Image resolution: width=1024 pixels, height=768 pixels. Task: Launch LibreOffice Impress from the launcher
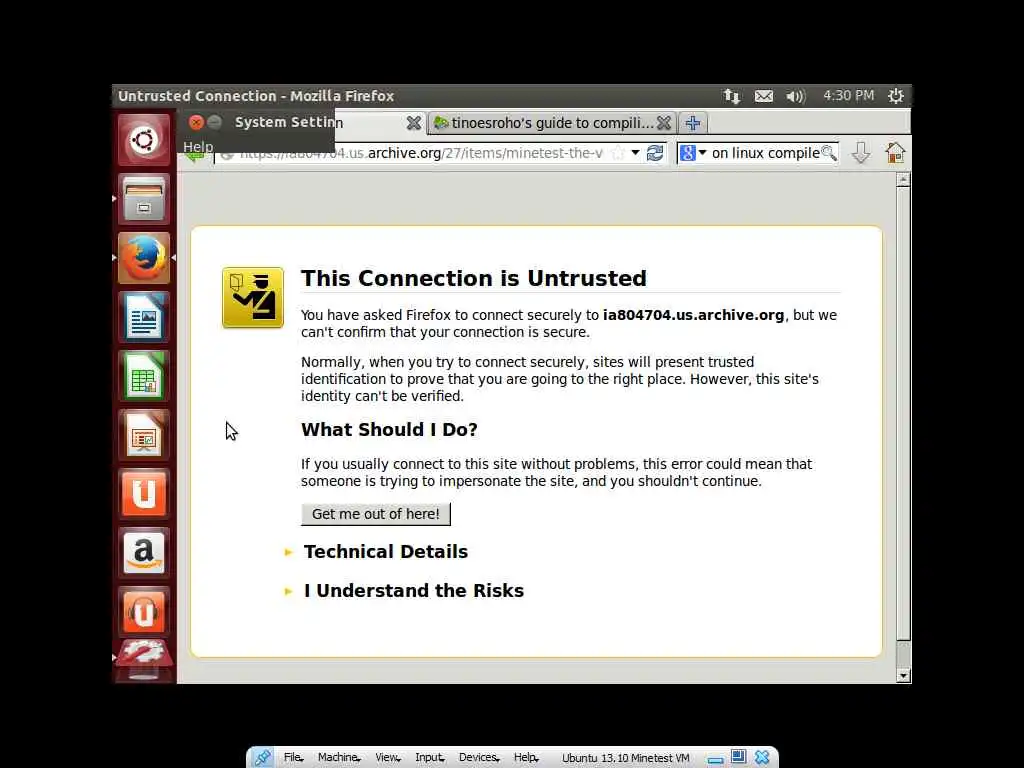(x=144, y=435)
